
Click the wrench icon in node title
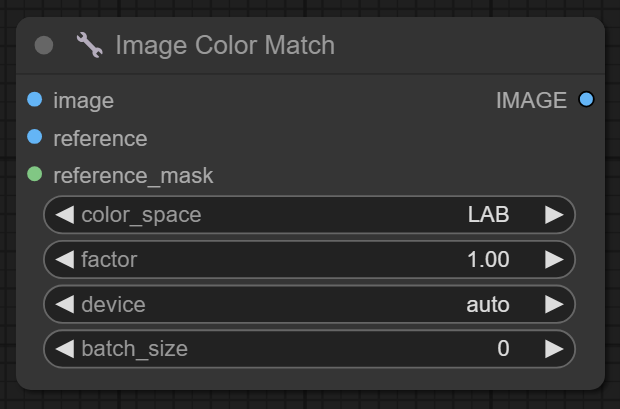[x=90, y=45]
